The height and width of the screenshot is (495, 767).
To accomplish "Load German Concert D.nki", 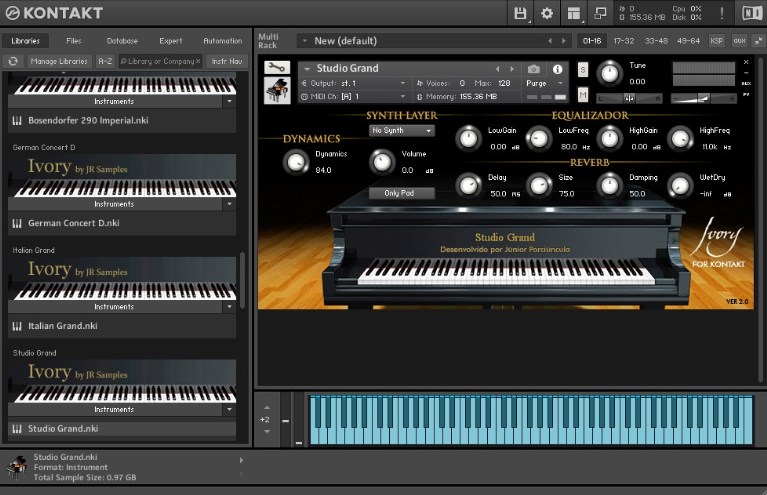I will pos(122,224).
